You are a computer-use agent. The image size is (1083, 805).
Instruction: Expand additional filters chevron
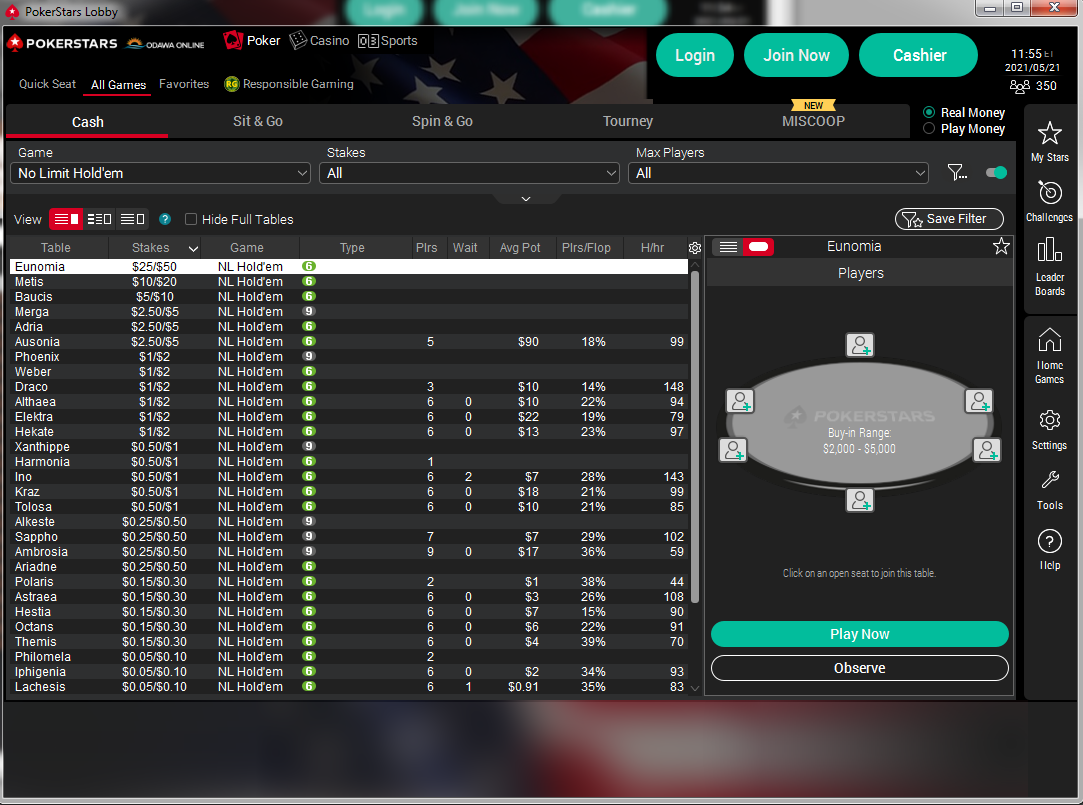click(x=526, y=199)
